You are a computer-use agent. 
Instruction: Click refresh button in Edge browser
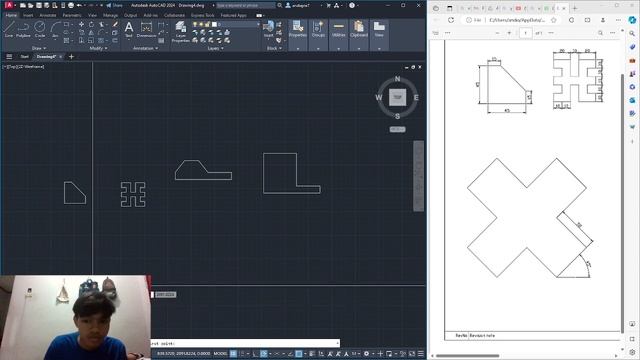coord(451,20)
